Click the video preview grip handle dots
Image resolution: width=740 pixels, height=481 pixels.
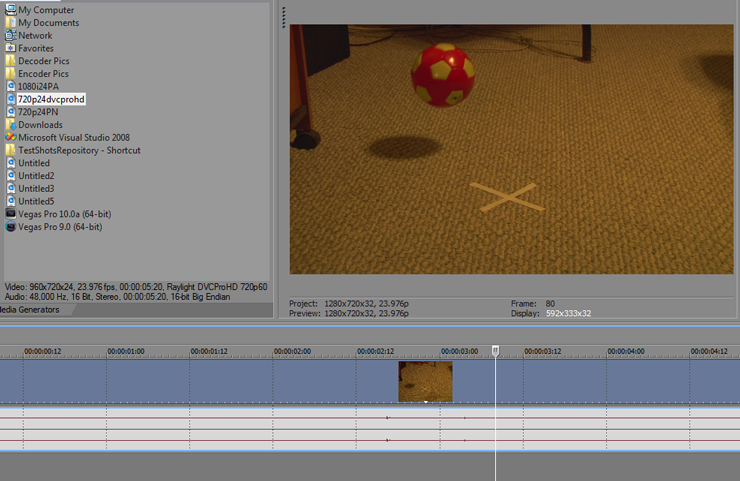[x=284, y=17]
